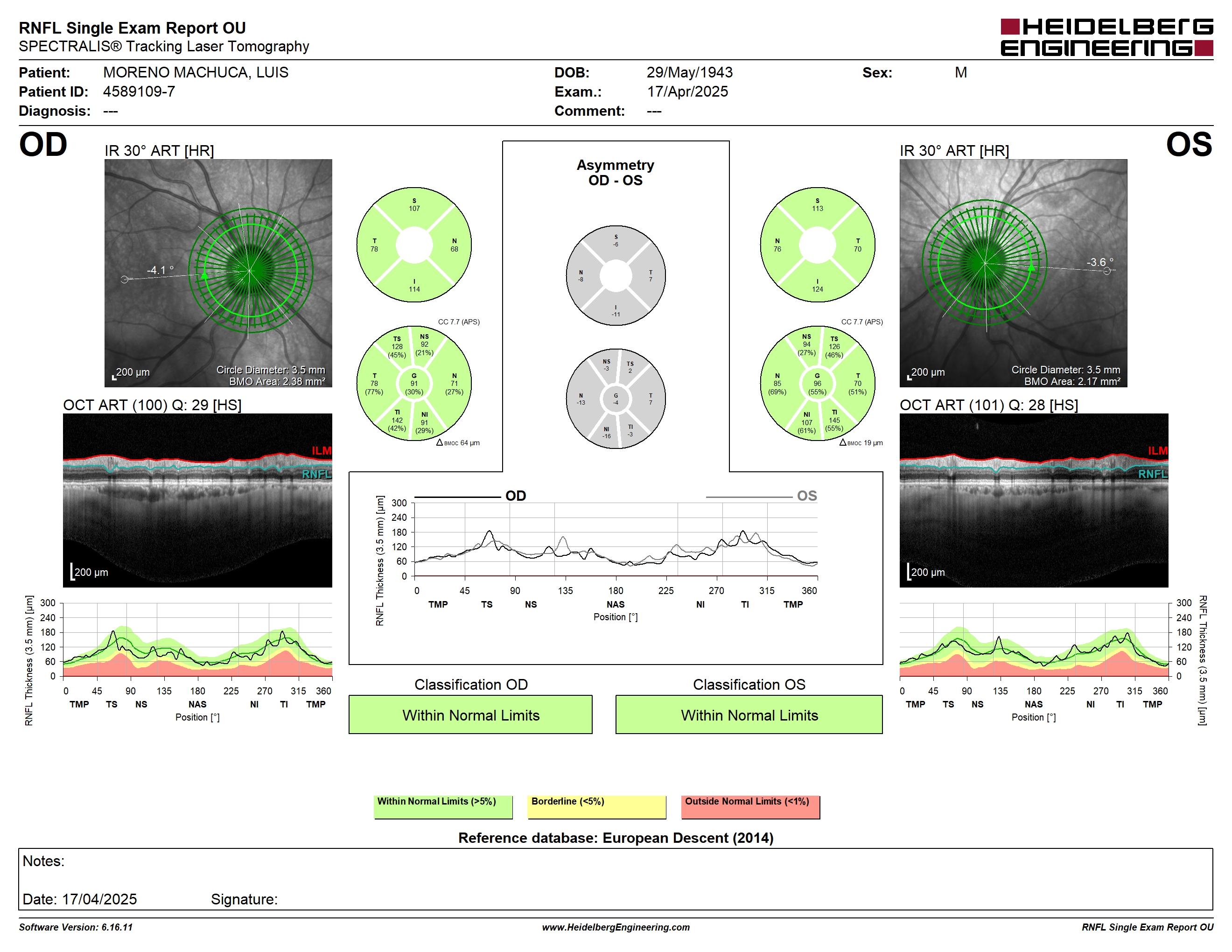1232x952 pixels.
Task: Click the OD 'BMO Area: 2.38 mm²' label
Action: coord(277,381)
